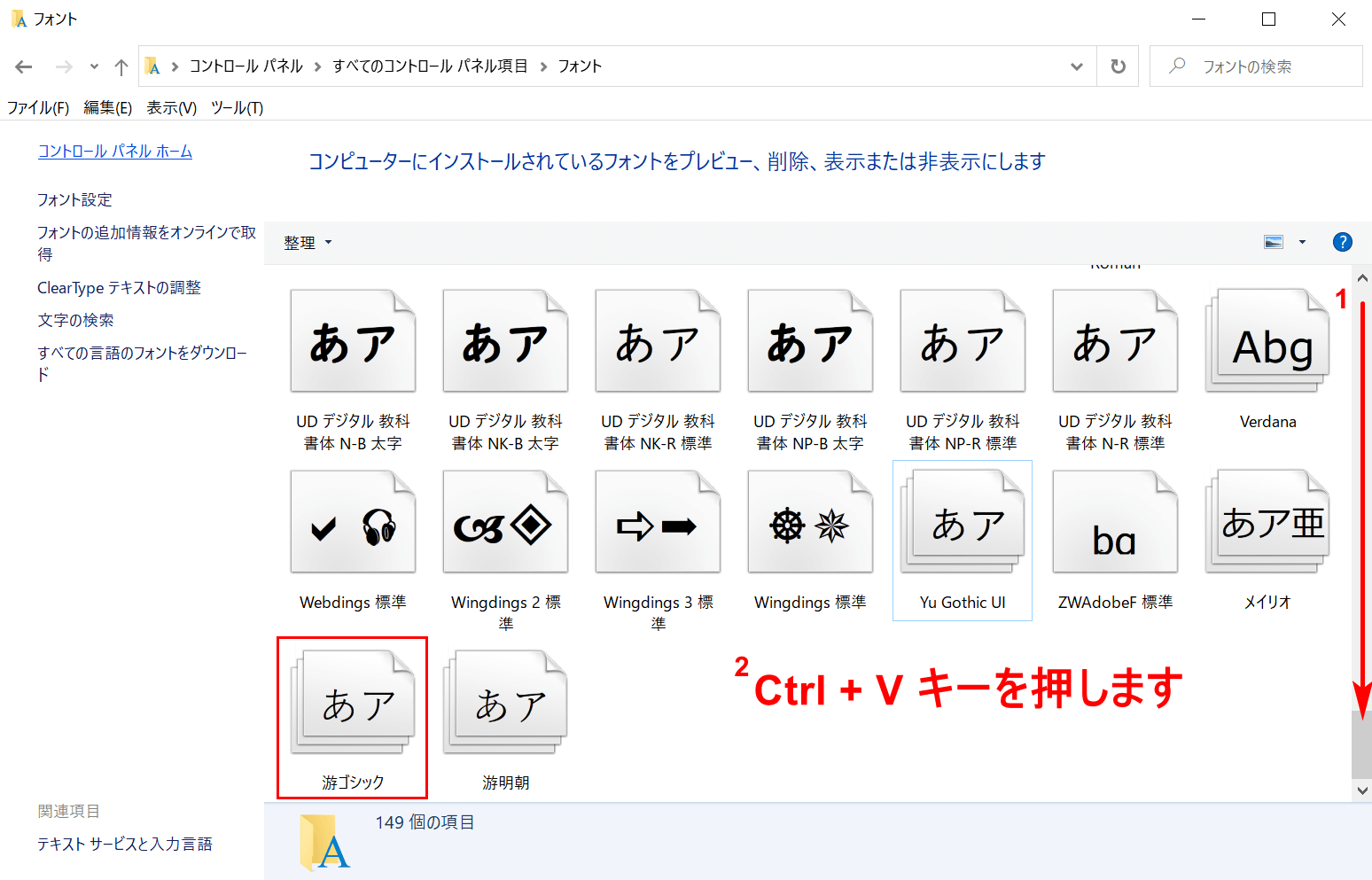Expand the address bar history dropdown
Viewport: 1372px width, 880px height.
(x=1077, y=66)
